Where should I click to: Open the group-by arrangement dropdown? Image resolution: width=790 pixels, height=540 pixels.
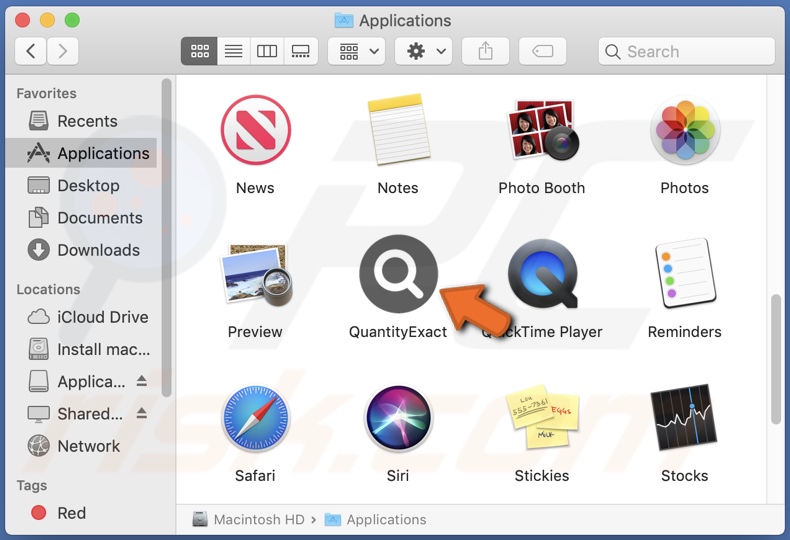pos(357,51)
